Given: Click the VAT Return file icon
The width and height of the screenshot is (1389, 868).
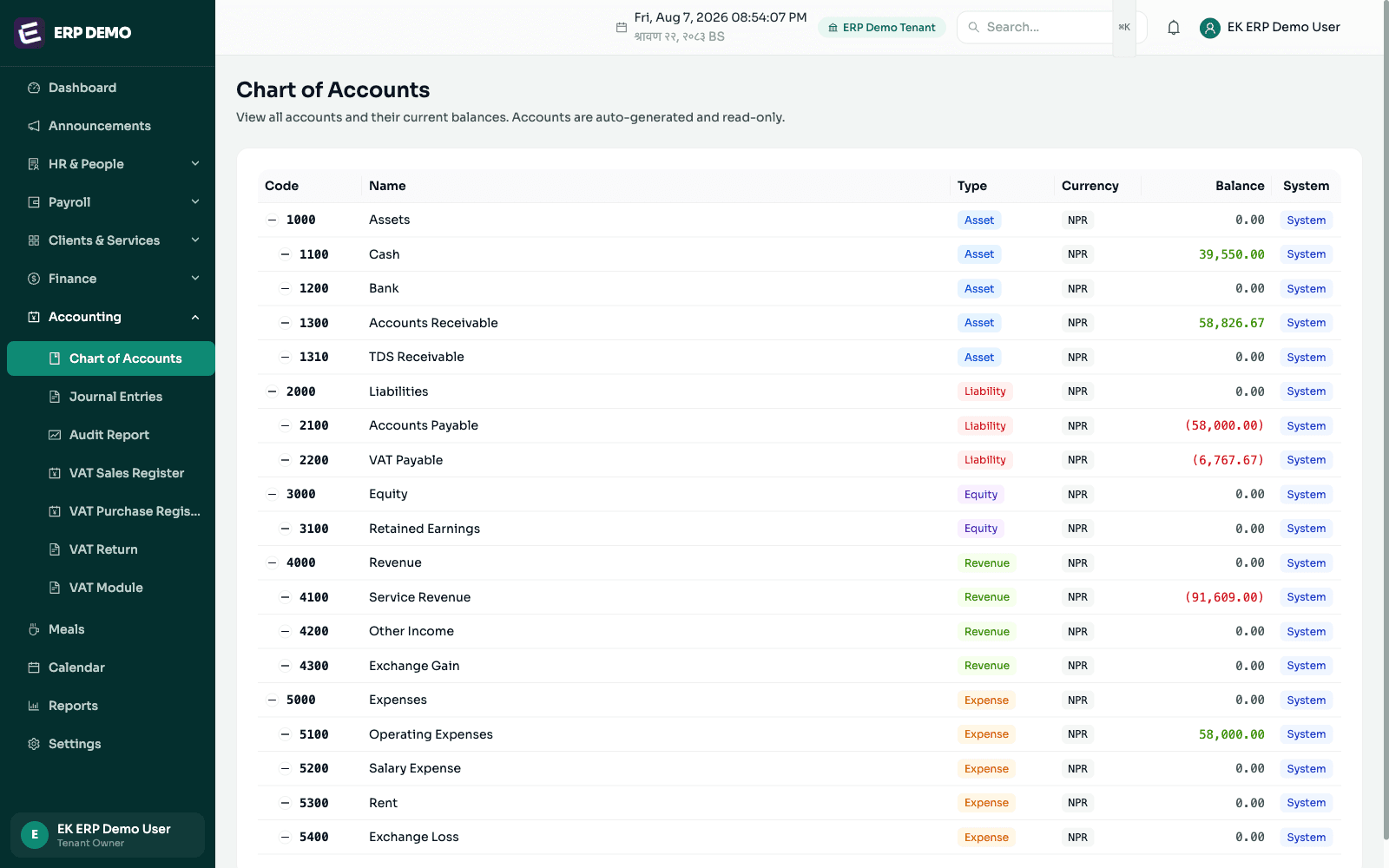Looking at the screenshot, I should (x=55, y=549).
